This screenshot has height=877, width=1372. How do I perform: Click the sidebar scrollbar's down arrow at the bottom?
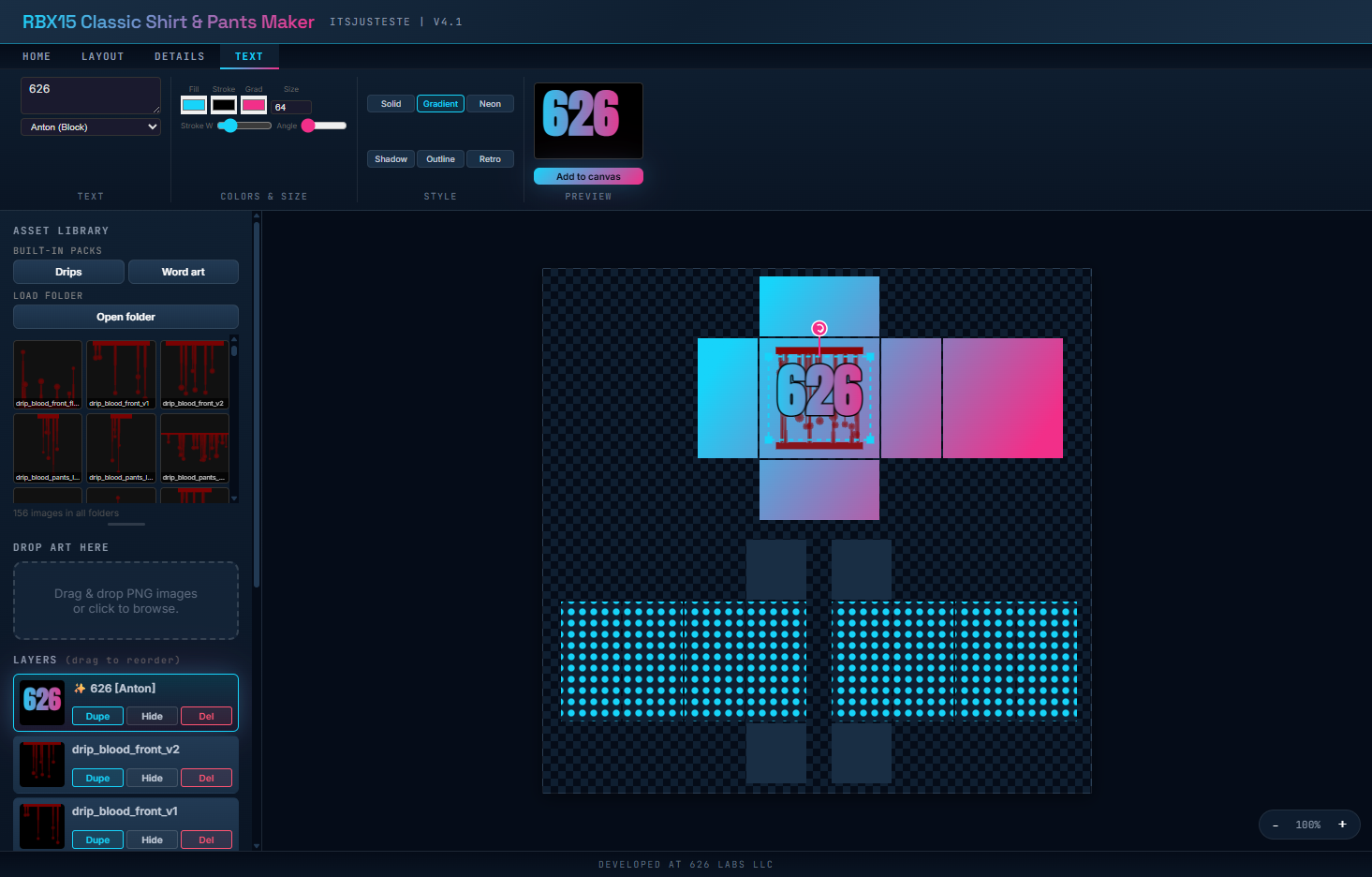(x=257, y=846)
